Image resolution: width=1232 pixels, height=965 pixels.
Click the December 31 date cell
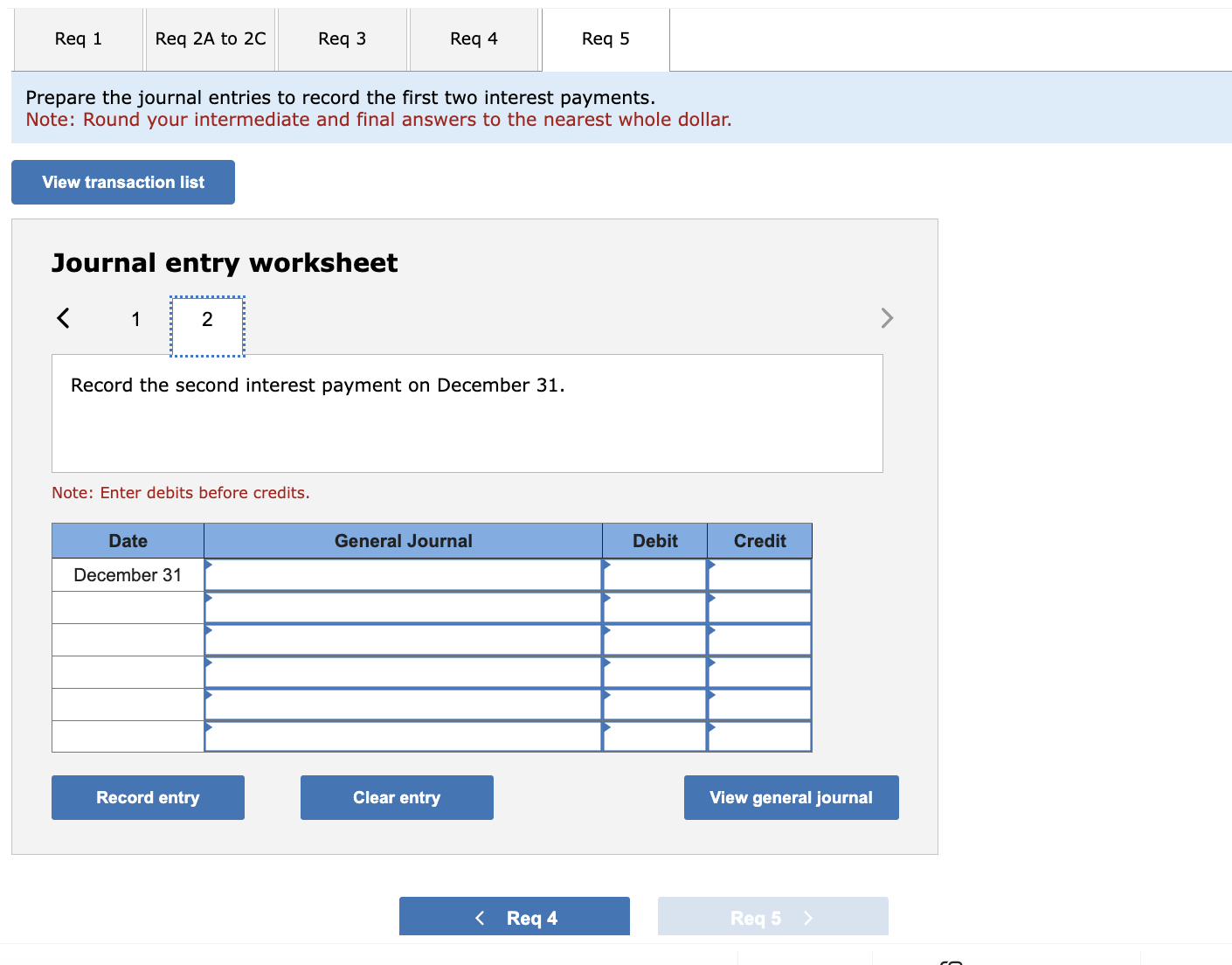pos(127,574)
